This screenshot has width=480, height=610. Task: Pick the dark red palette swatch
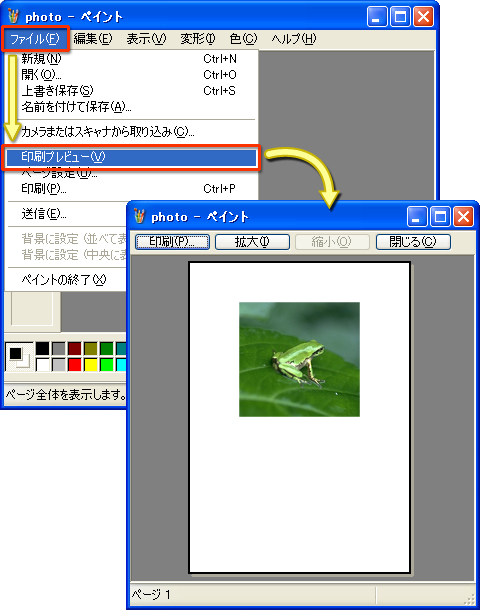[x=74, y=349]
